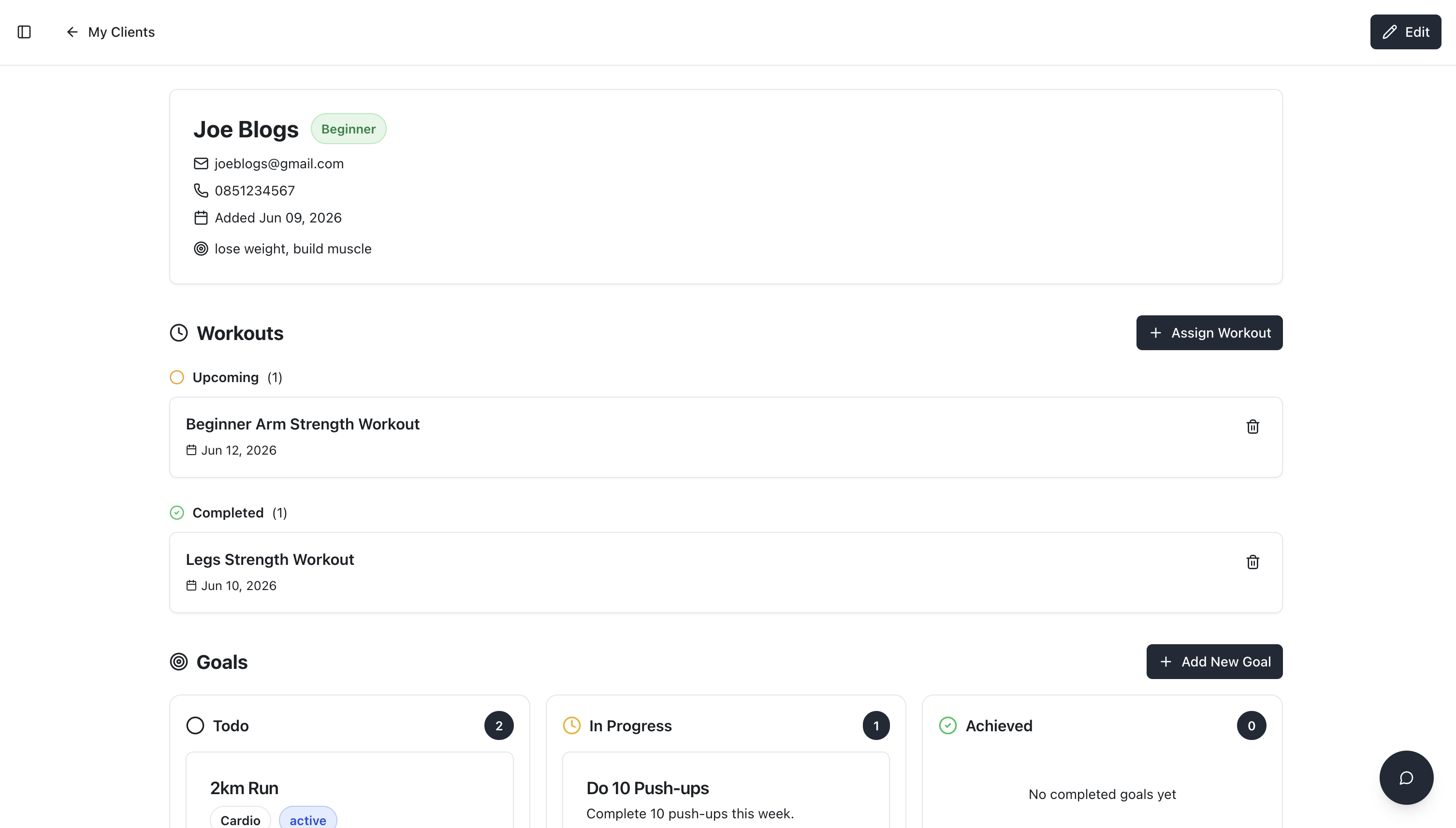Screen dimensions: 1456x828
Task: Click the text Added Jun 09, 2026
Action: click(x=278, y=218)
